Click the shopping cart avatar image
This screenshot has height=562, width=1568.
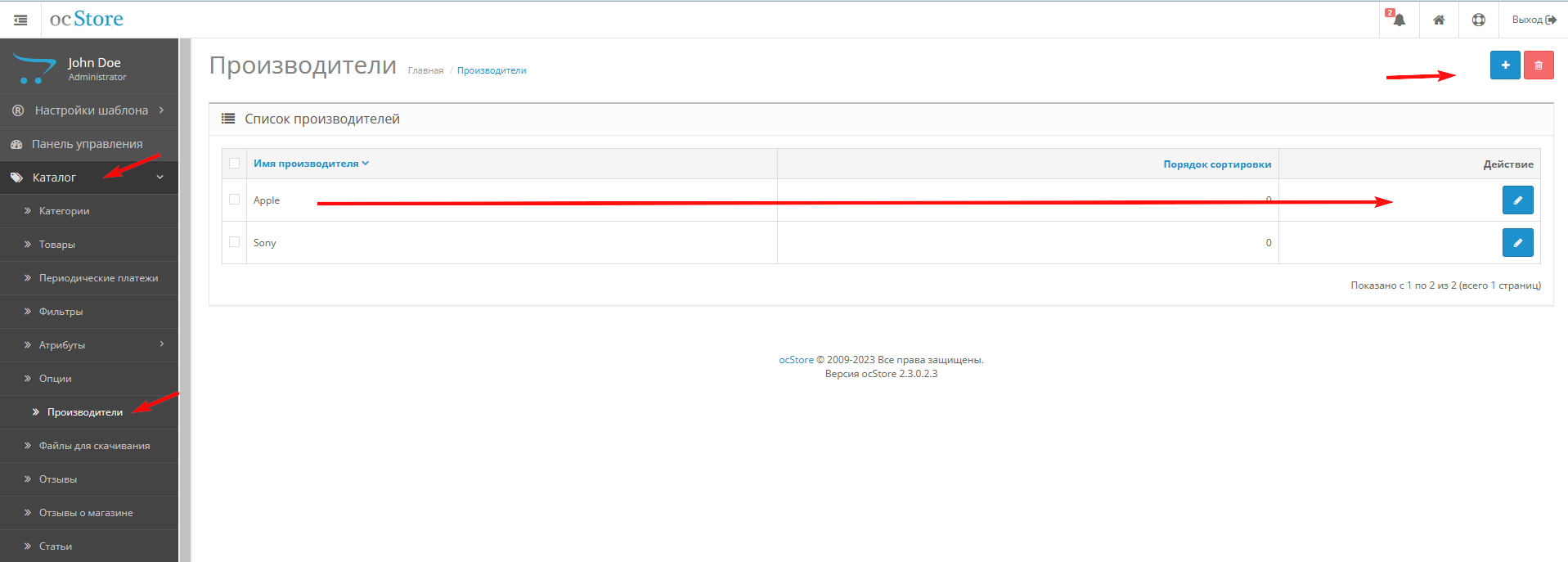pos(34,69)
